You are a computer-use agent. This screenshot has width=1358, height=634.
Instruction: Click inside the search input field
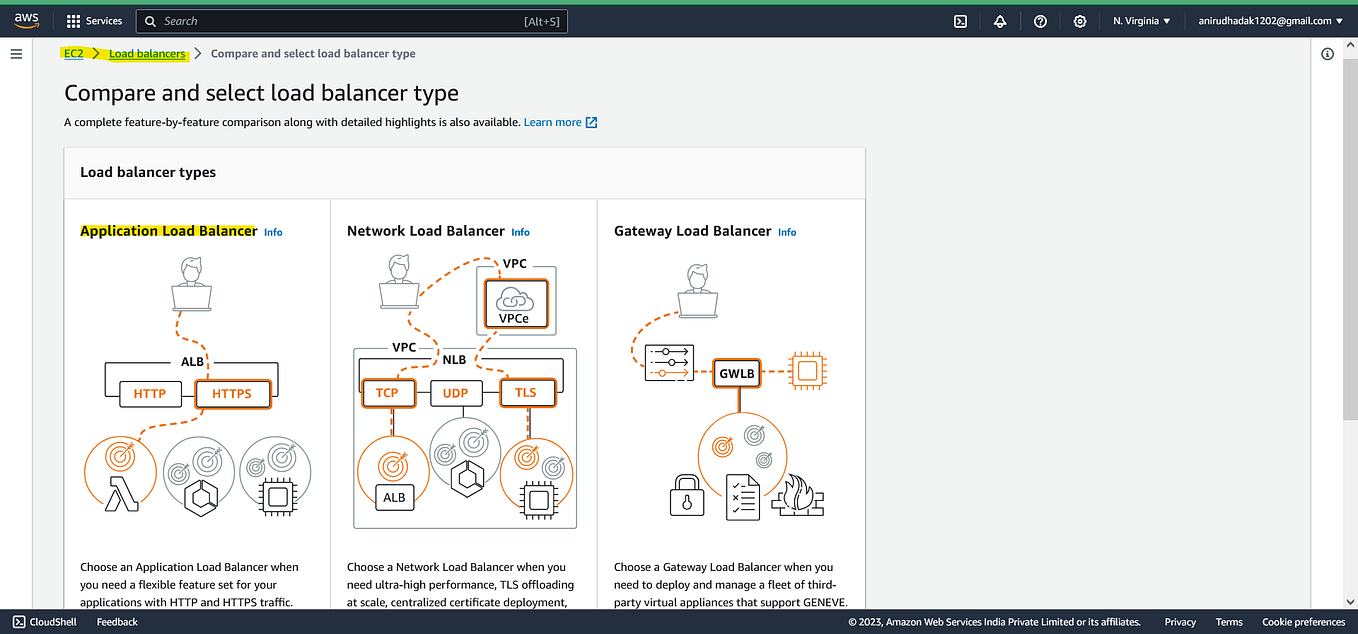(300, 20)
